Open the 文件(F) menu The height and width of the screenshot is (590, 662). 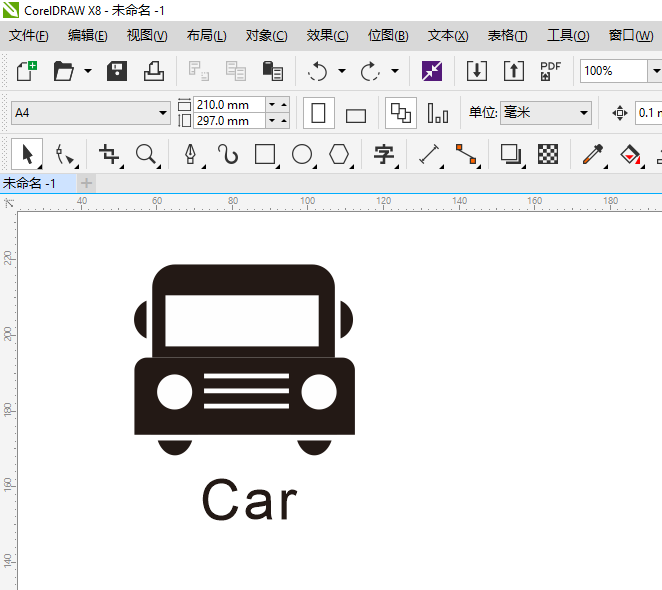coord(29,35)
